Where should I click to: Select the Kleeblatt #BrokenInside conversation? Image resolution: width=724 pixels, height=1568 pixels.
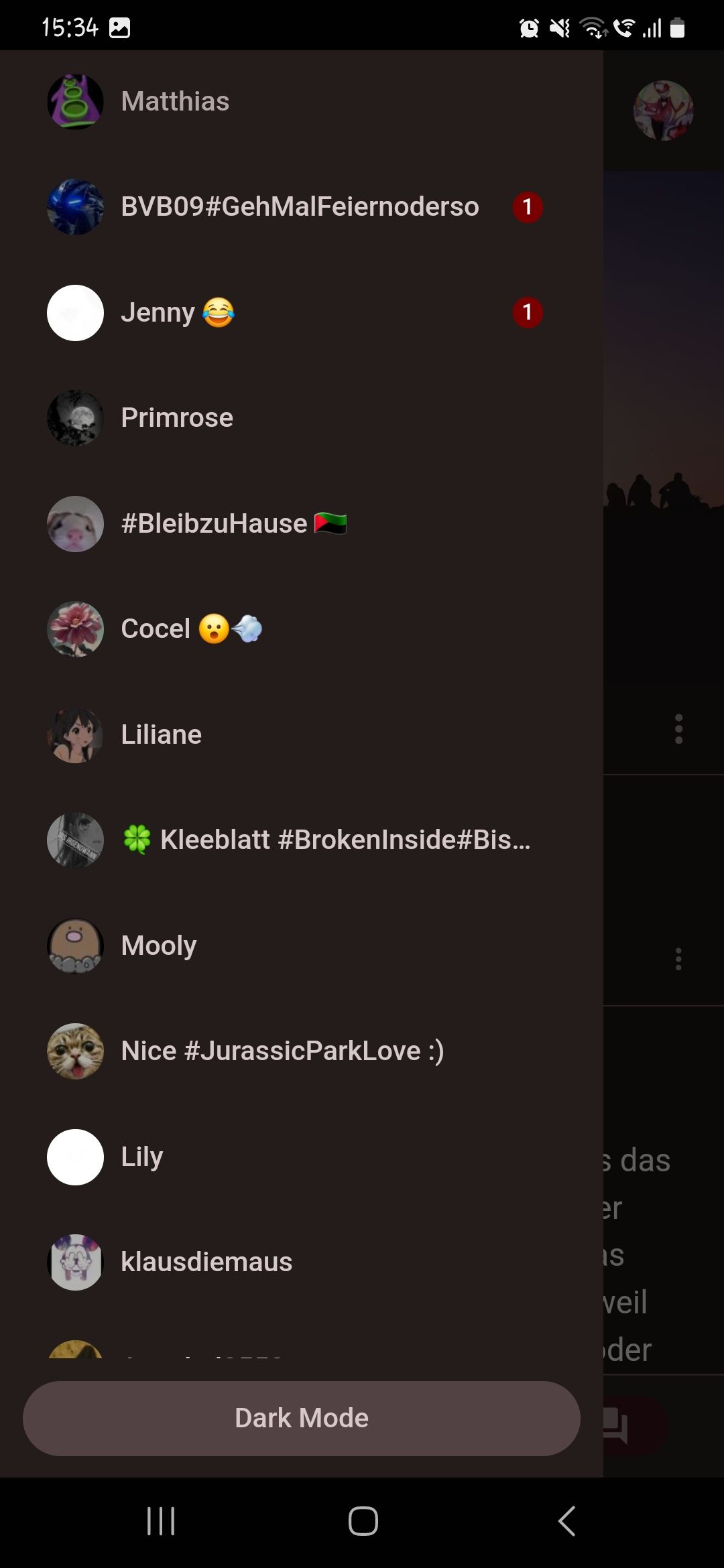click(x=302, y=840)
